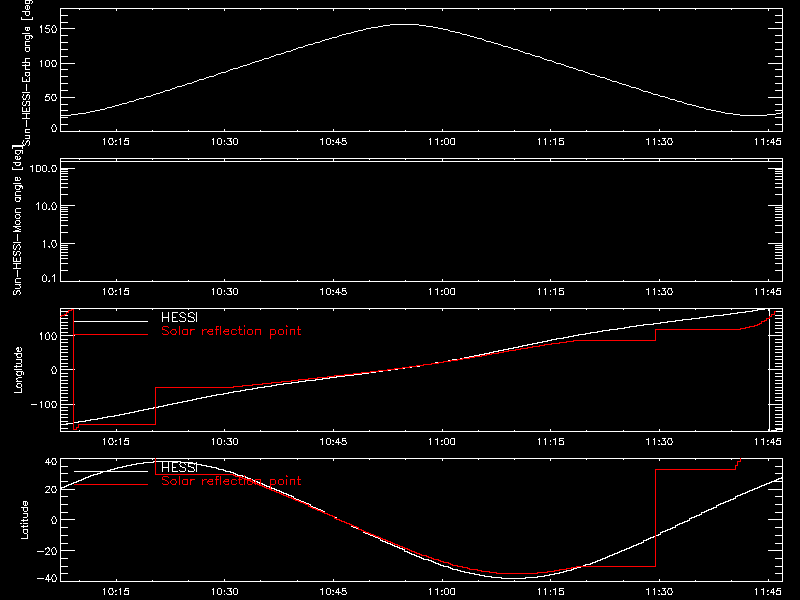Viewport: 800px width, 600px height.
Task: Click peak of the Sun-HESSI-Earth angle curve
Action: [x=406, y=24]
